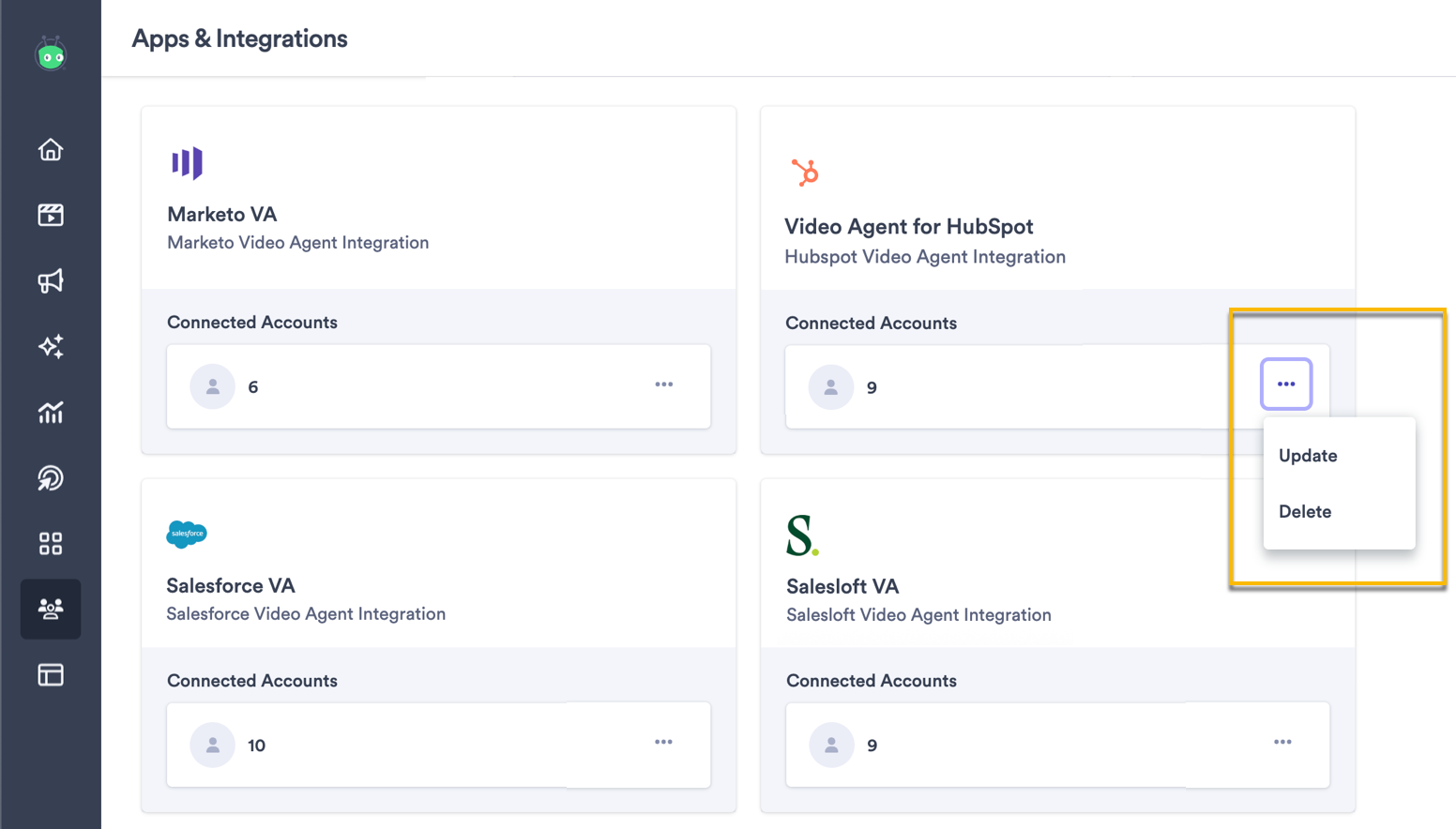This screenshot has height=829, width=1456.
Task: Click the connected accounts count on Salesforce VA
Action: (257, 746)
